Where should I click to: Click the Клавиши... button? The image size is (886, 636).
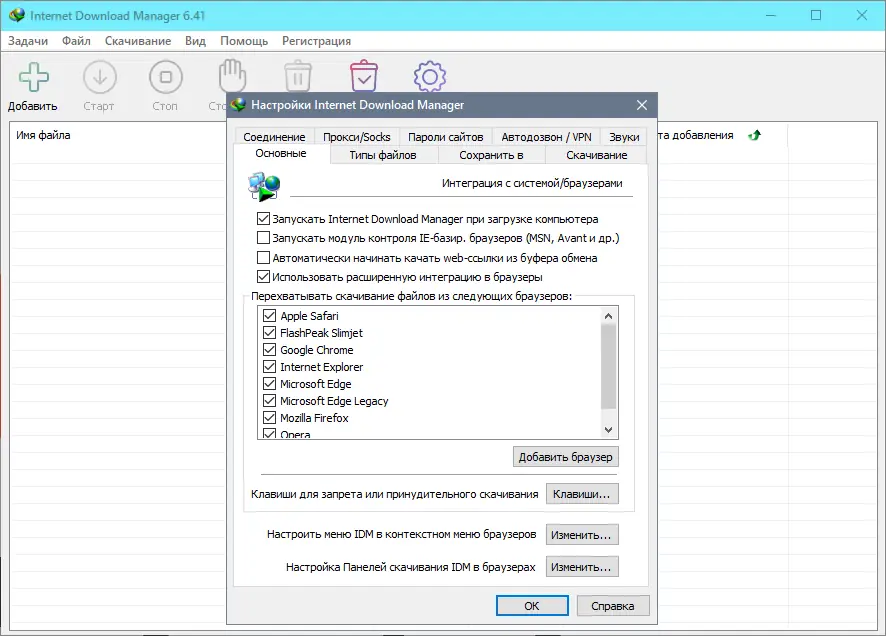coord(582,494)
